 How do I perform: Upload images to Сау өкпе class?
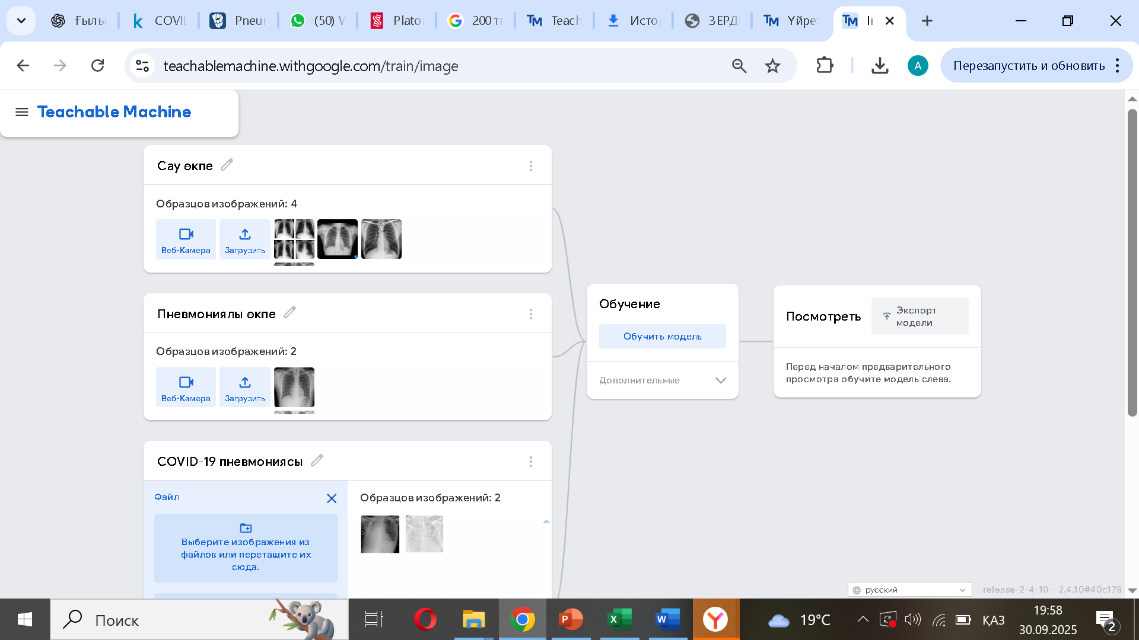tap(245, 239)
